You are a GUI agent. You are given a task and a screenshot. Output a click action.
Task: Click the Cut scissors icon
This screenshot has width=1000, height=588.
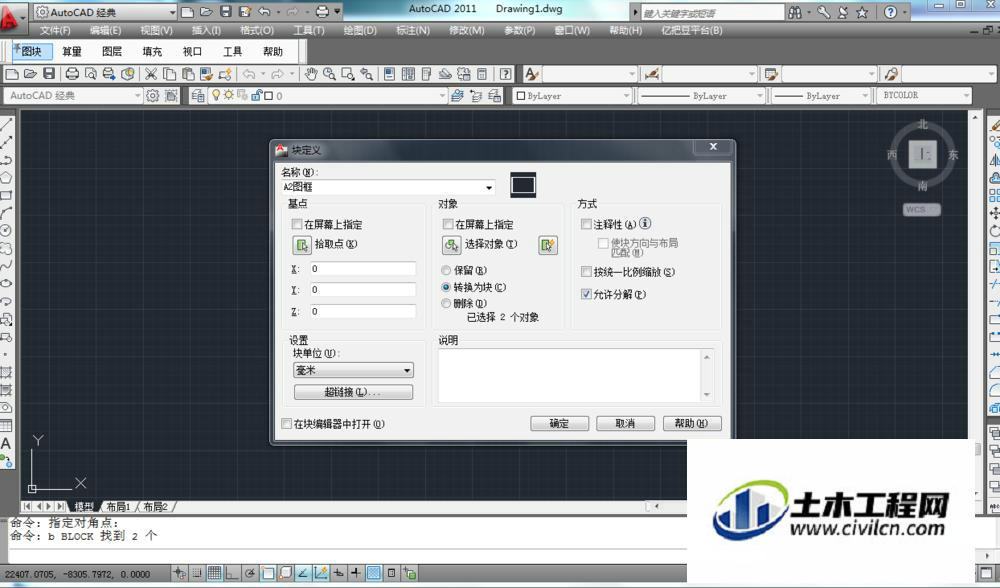click(151, 74)
